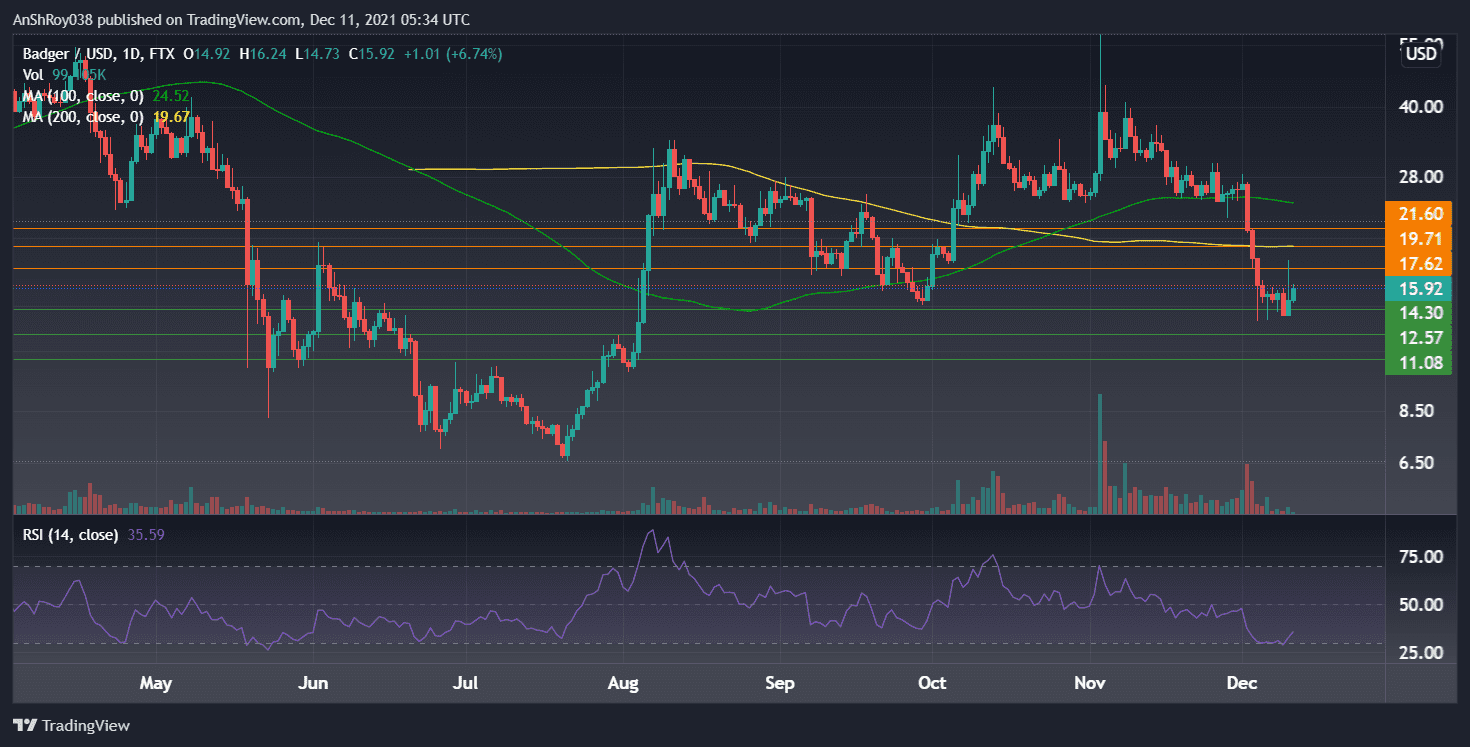This screenshot has height=747, width=1470.
Task: Click the AnShRoy038 author name in the header
Action: click(55, 19)
